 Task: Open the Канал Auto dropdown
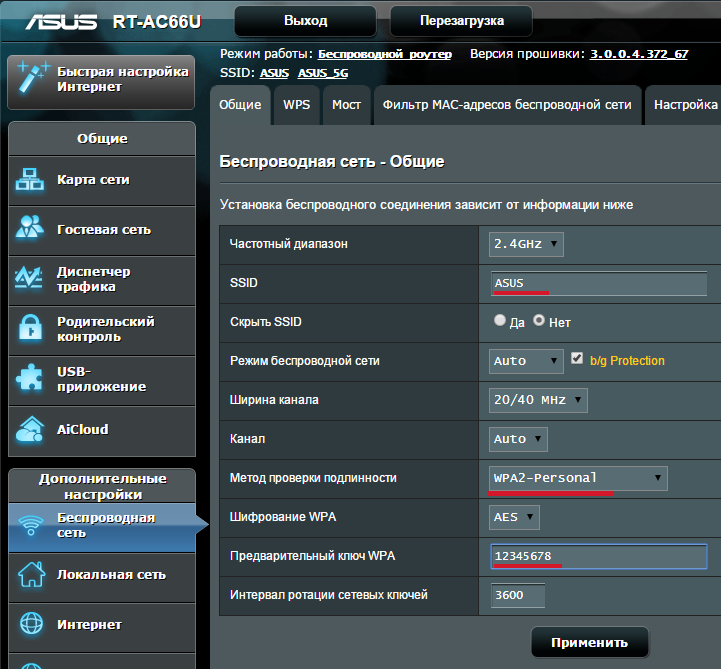[518, 439]
